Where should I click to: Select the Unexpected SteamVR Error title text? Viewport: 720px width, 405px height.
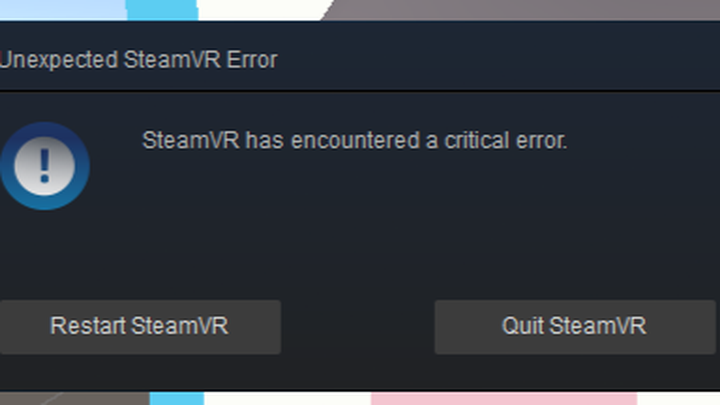click(139, 60)
